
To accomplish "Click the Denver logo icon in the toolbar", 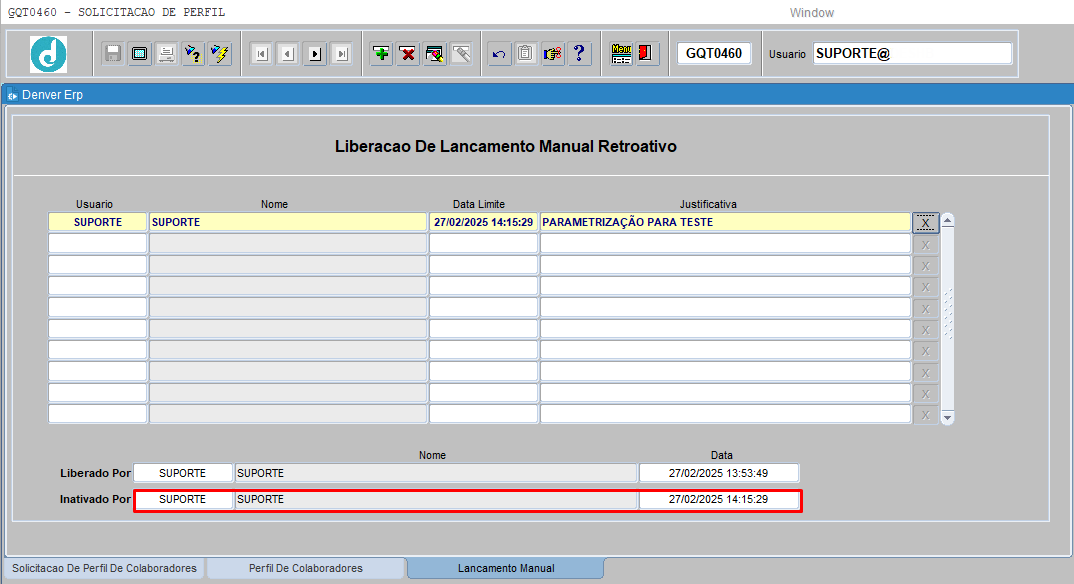I will pos(49,54).
